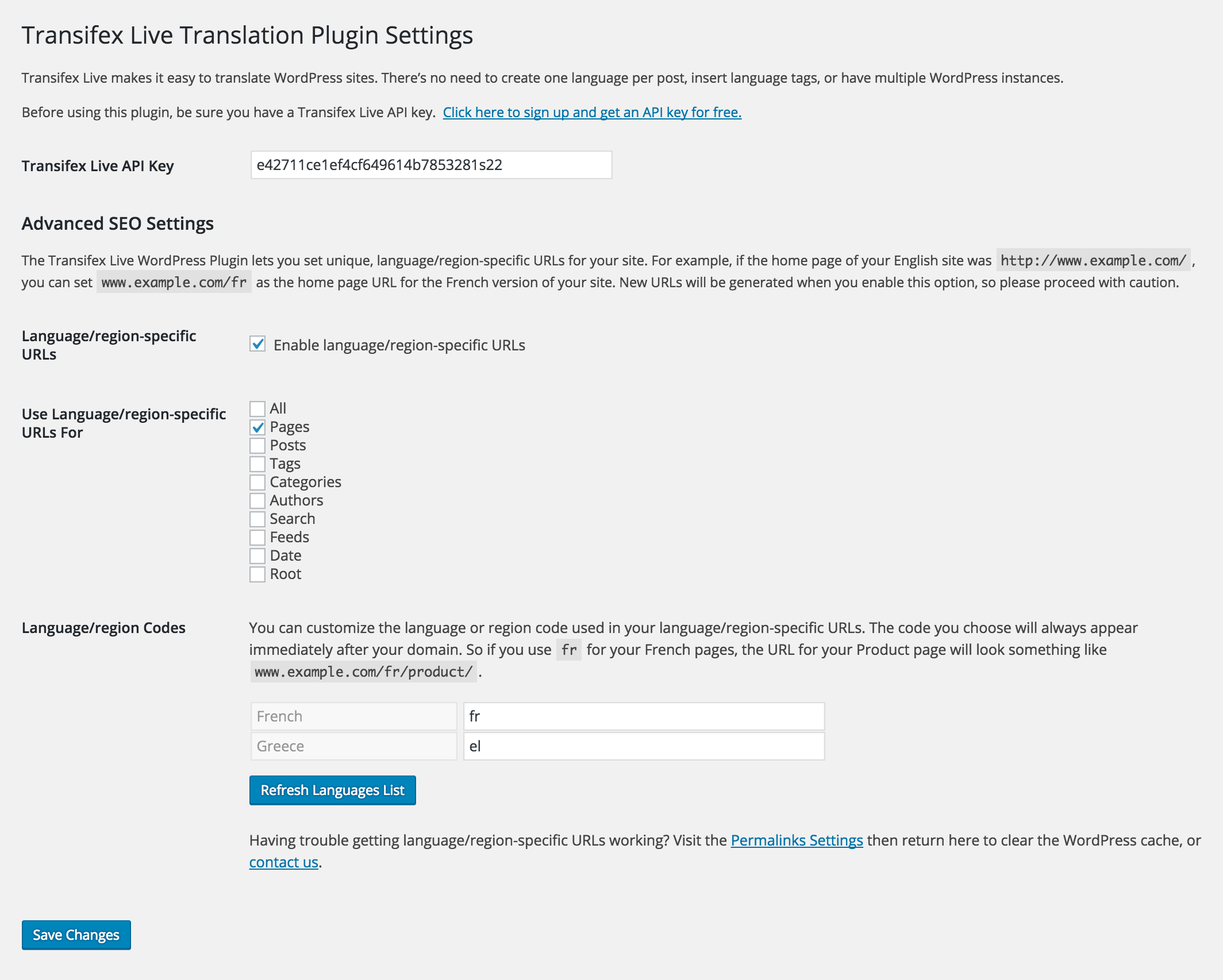Screen dimensions: 1223x980
Task: Click the API key field to edit it
Action: pyautogui.click(x=430, y=164)
